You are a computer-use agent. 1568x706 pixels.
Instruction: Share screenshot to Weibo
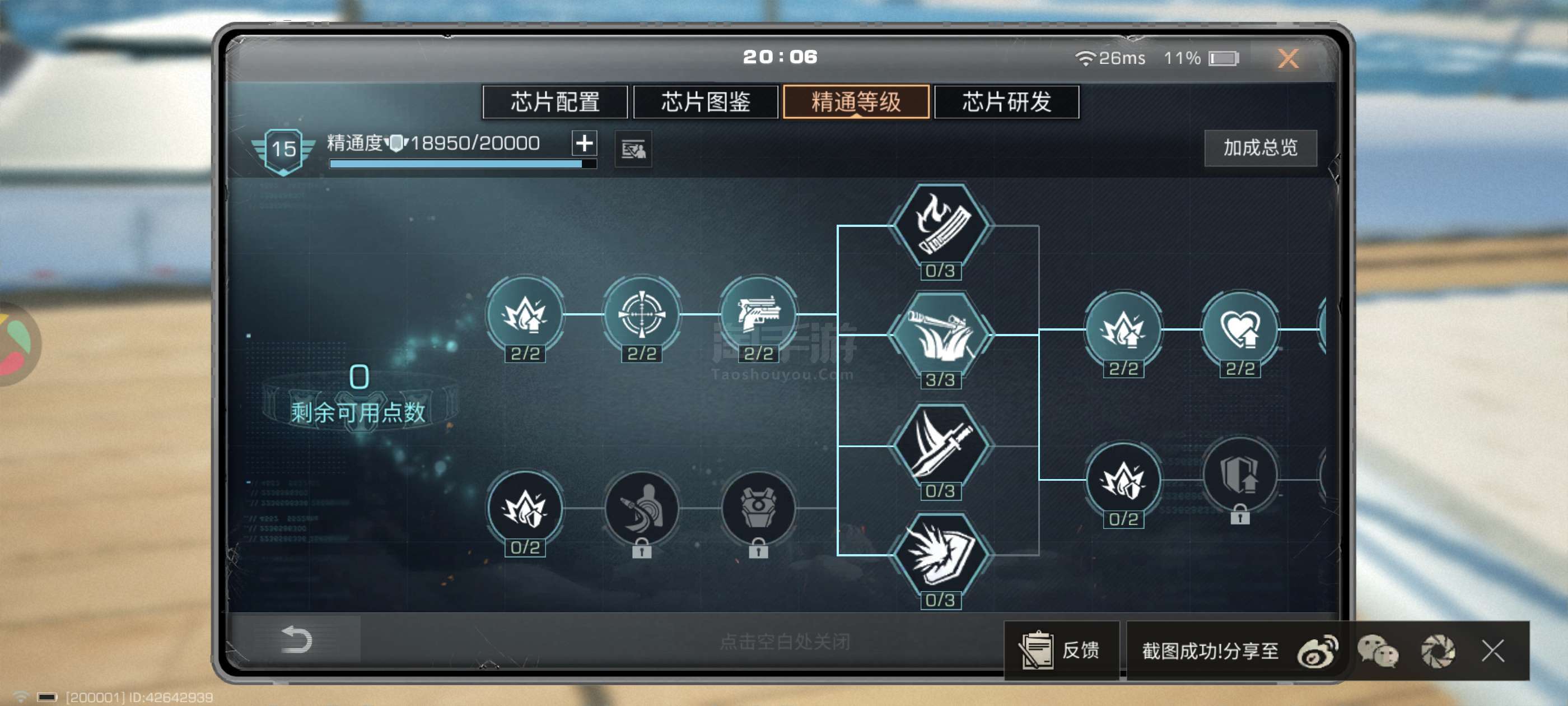tap(1317, 651)
